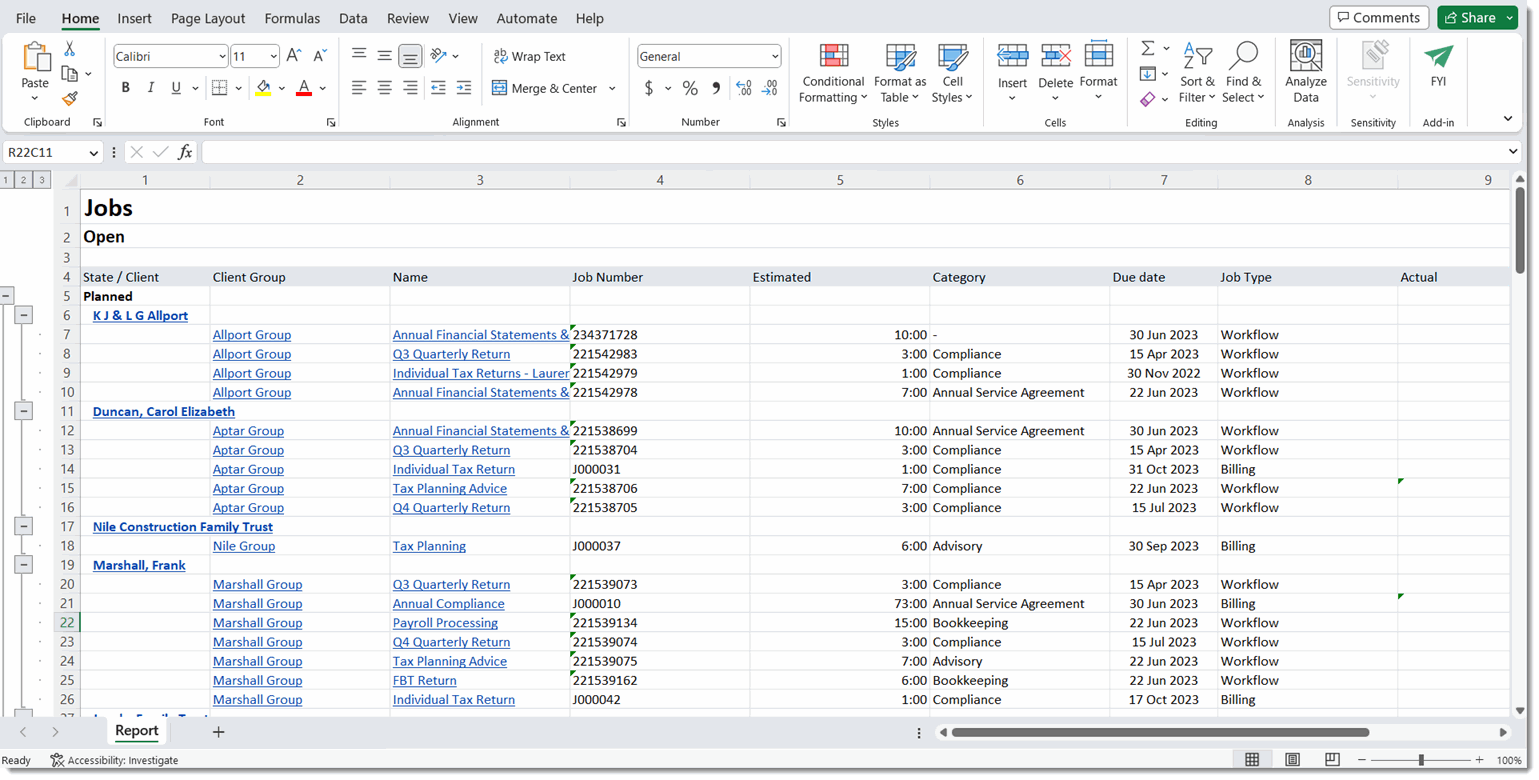The width and height of the screenshot is (1539, 780).
Task: Align text to the right
Action: (x=410, y=88)
